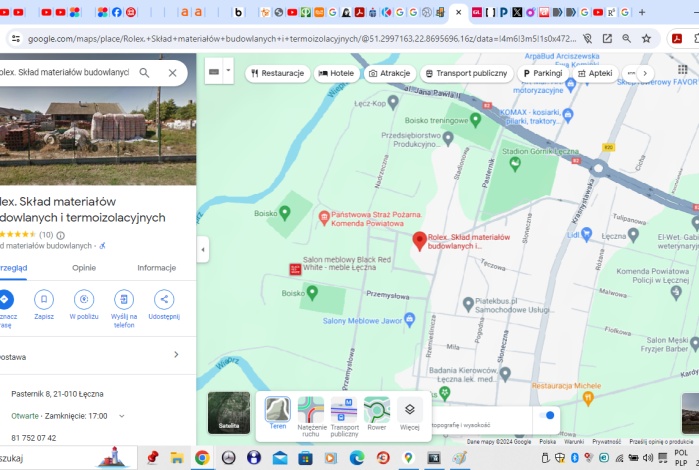Show Parkingi on the map
This screenshot has width=699, height=470.
(x=543, y=73)
